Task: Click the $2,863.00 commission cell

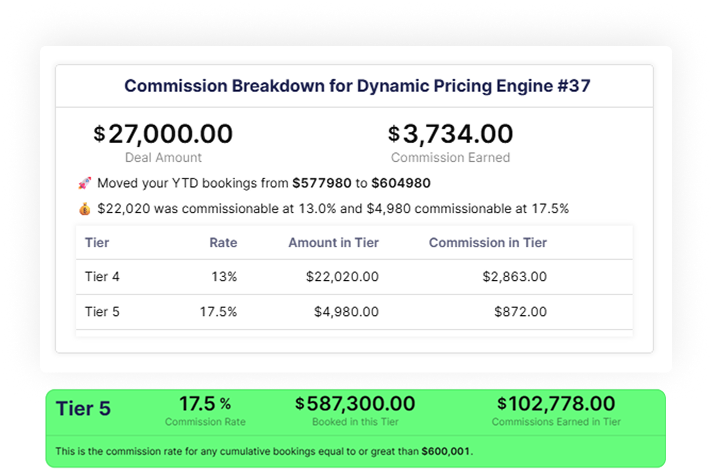Action: pos(514,277)
